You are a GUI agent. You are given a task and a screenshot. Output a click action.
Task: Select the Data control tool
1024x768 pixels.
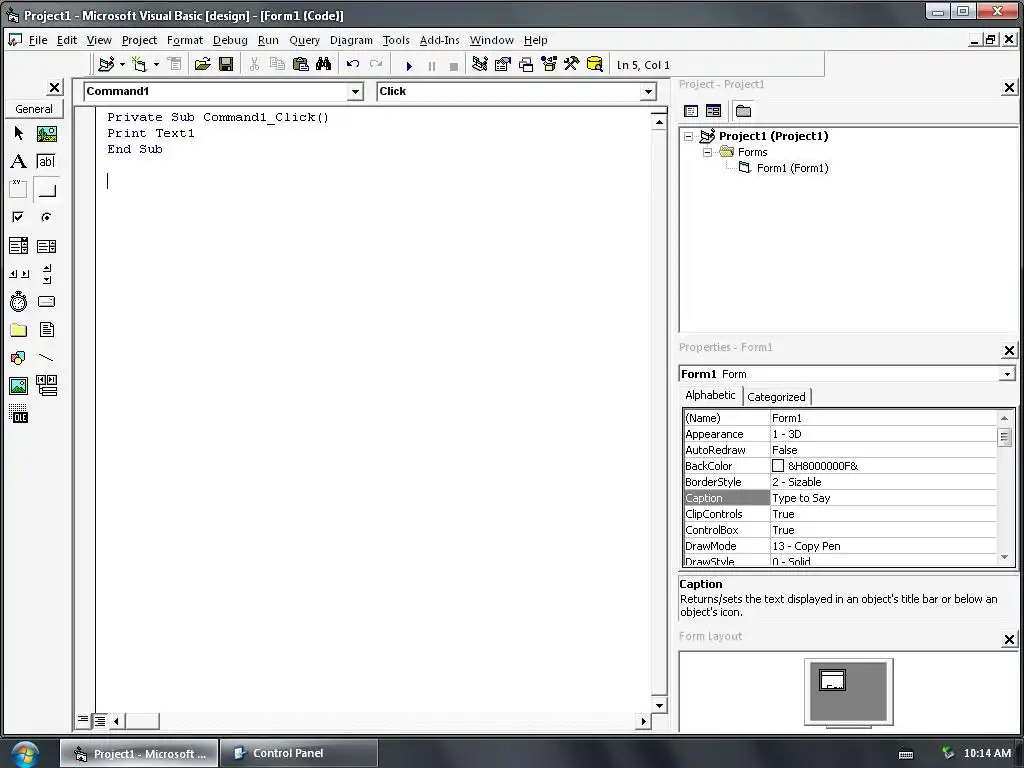46,386
